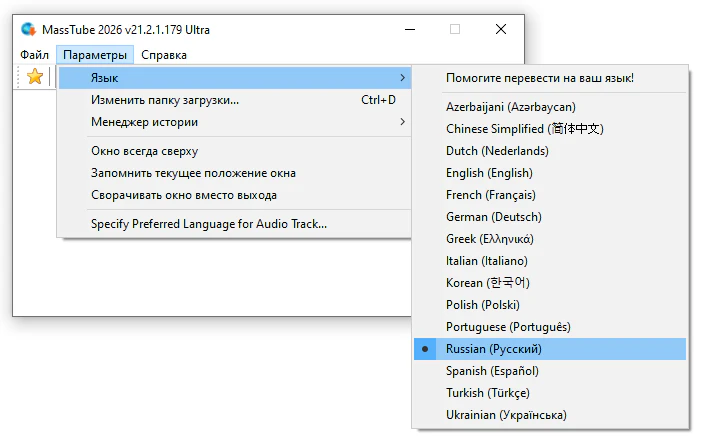Toggle 'Запомнить текущее положение окна' option
This screenshot has height=446, width=701.
click(193, 173)
